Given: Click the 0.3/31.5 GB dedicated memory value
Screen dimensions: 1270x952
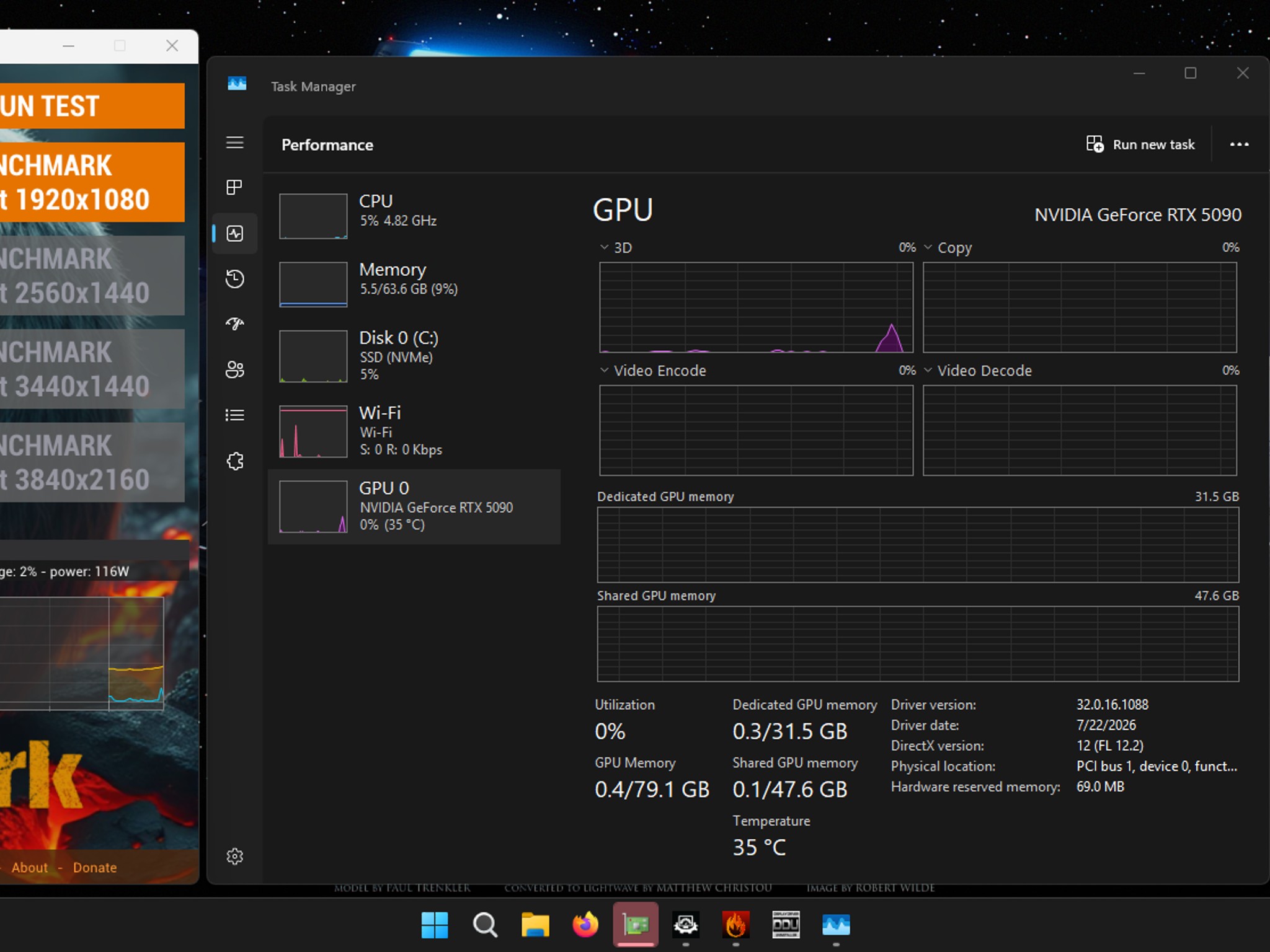Looking at the screenshot, I should tap(789, 731).
